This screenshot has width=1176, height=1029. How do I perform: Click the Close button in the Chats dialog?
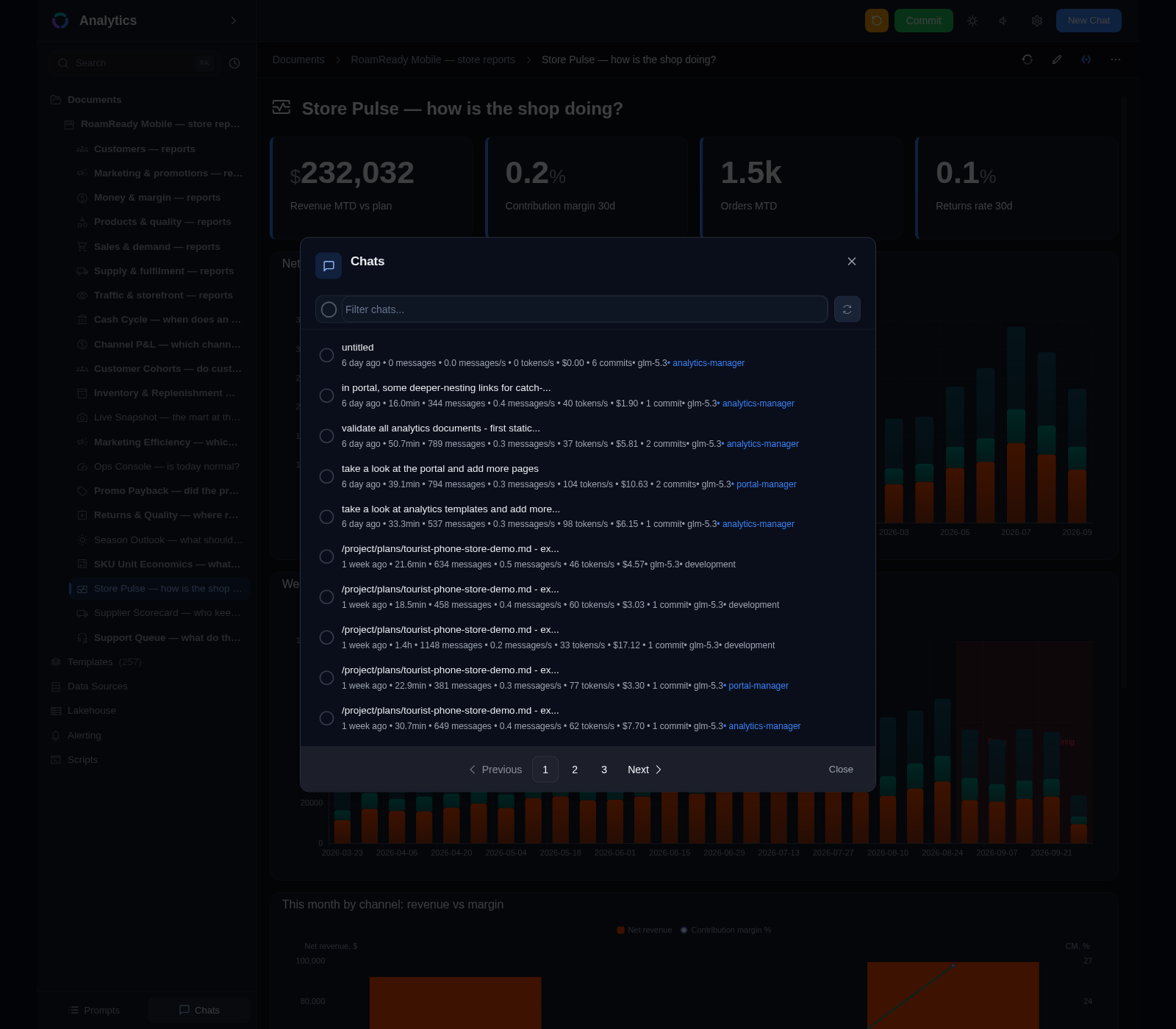pyautogui.click(x=841, y=770)
